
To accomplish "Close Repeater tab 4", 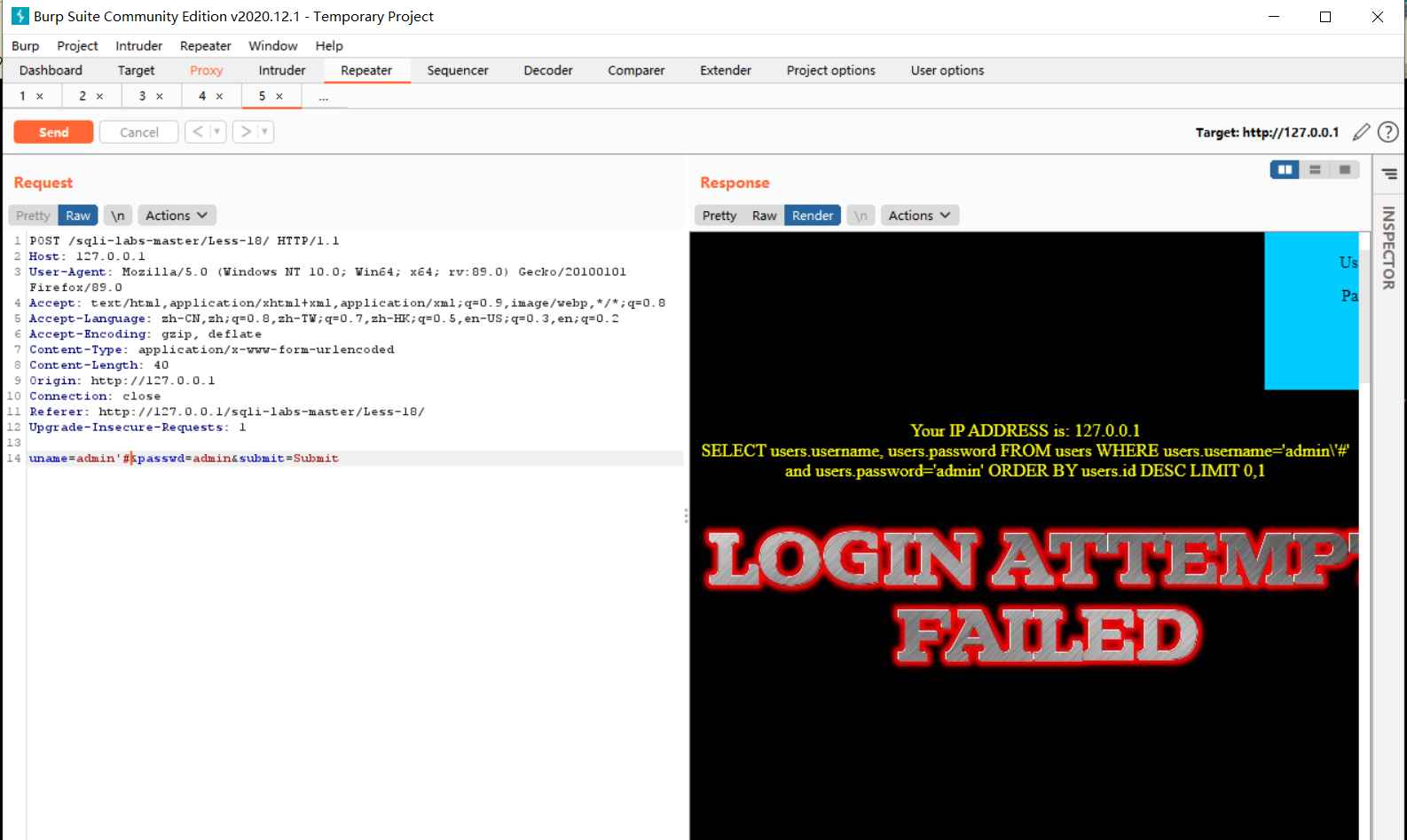I will 219,97.
